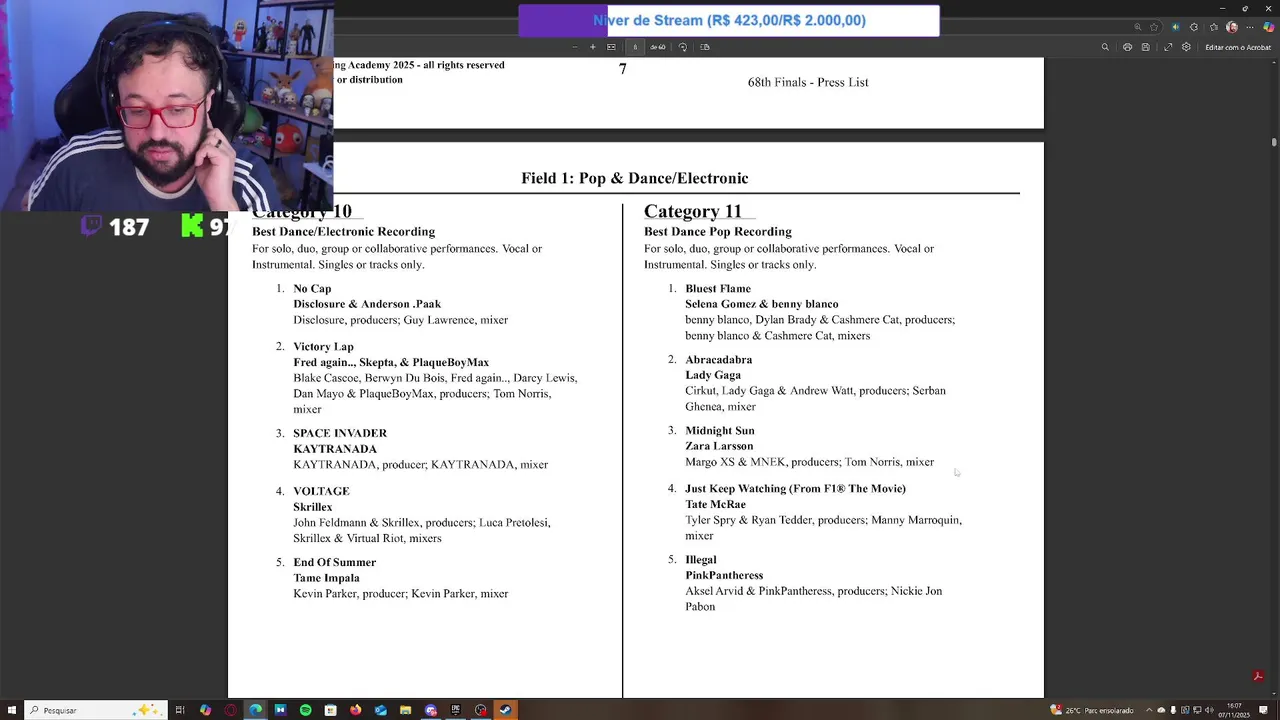Open the browser three-dots menu
The width and height of the screenshot is (1280, 720).
pyautogui.click(x=1250, y=27)
